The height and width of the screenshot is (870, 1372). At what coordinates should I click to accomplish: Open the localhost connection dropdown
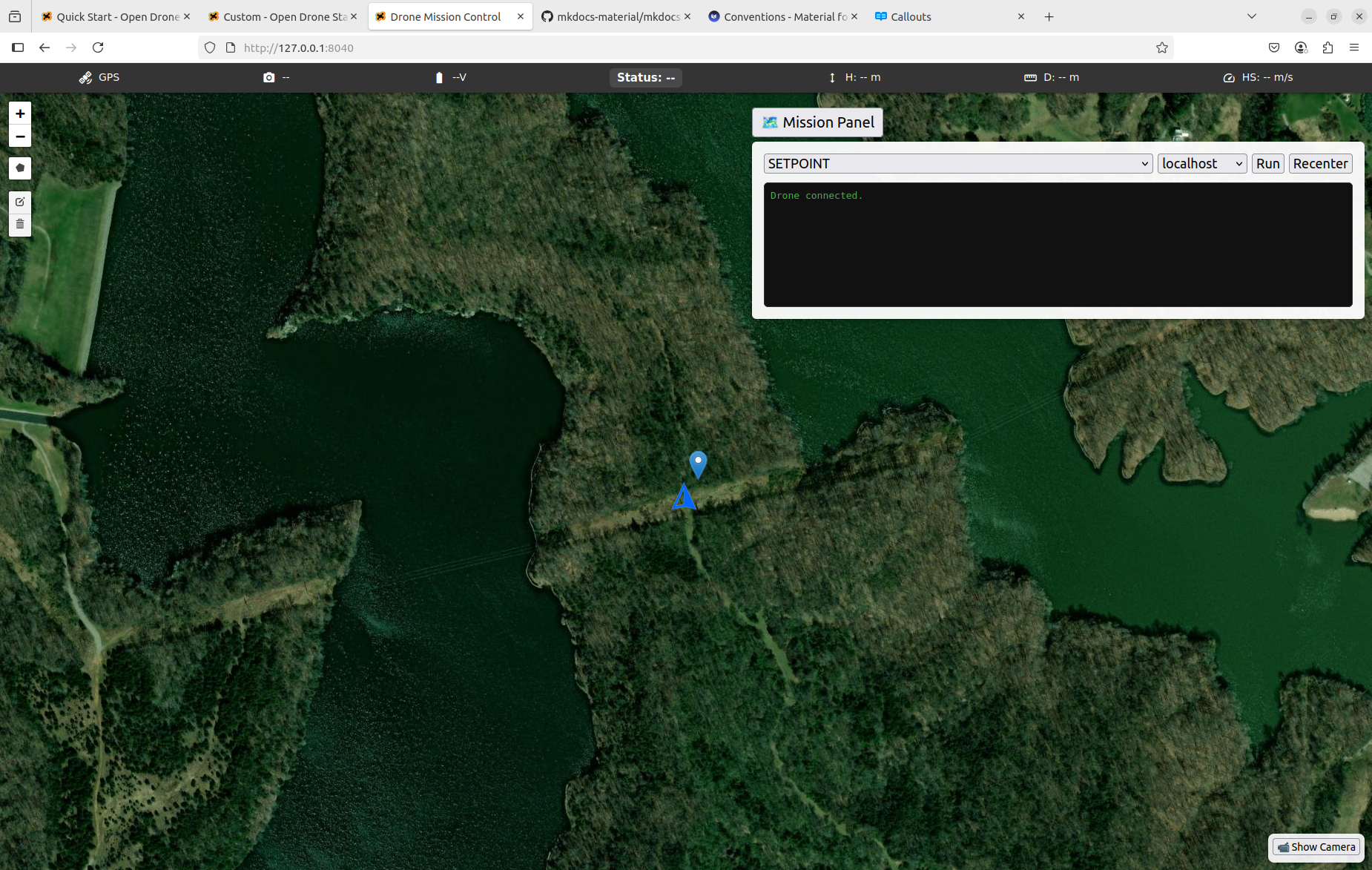pos(1201,163)
